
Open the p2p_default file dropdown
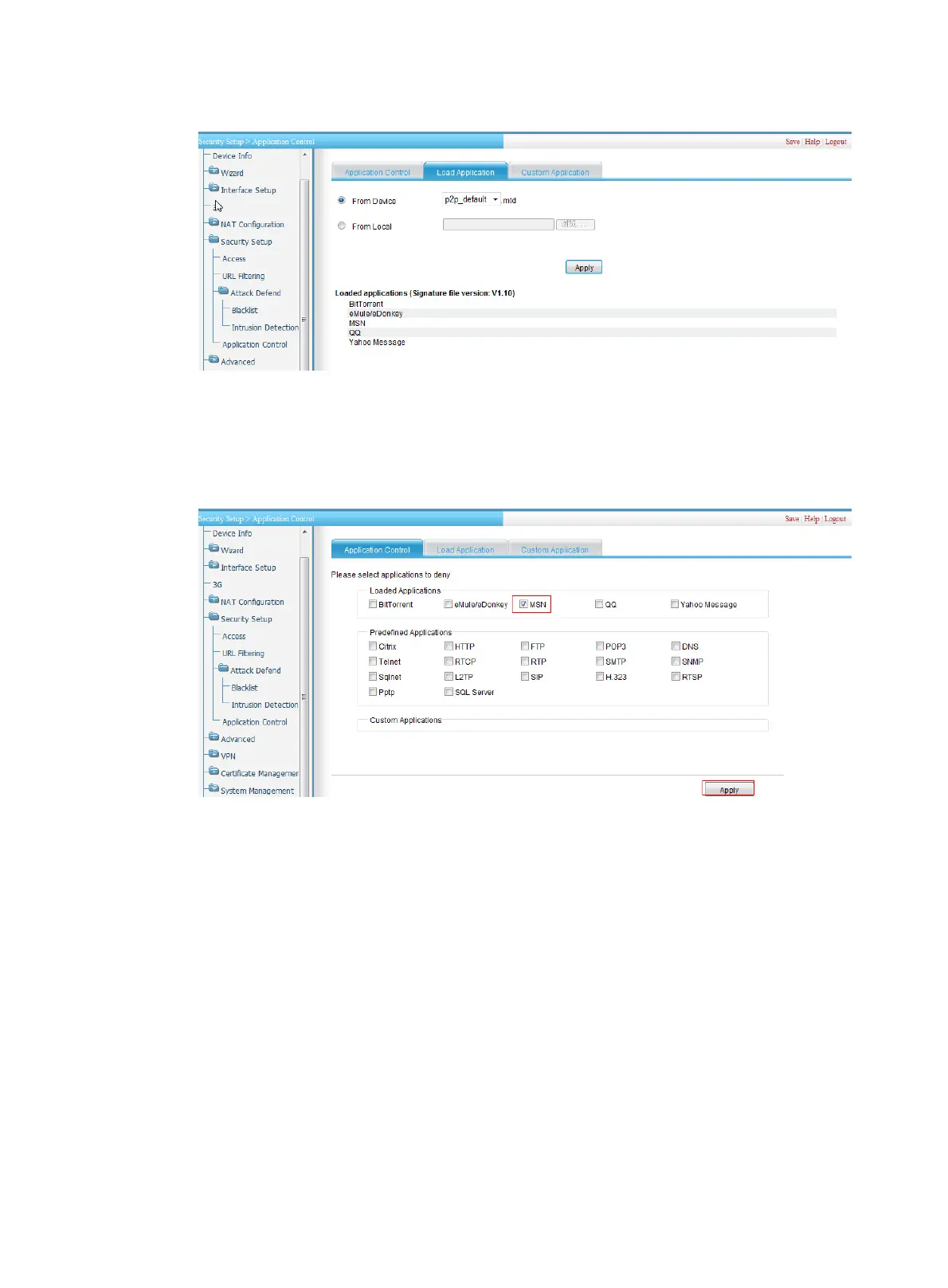coord(472,200)
